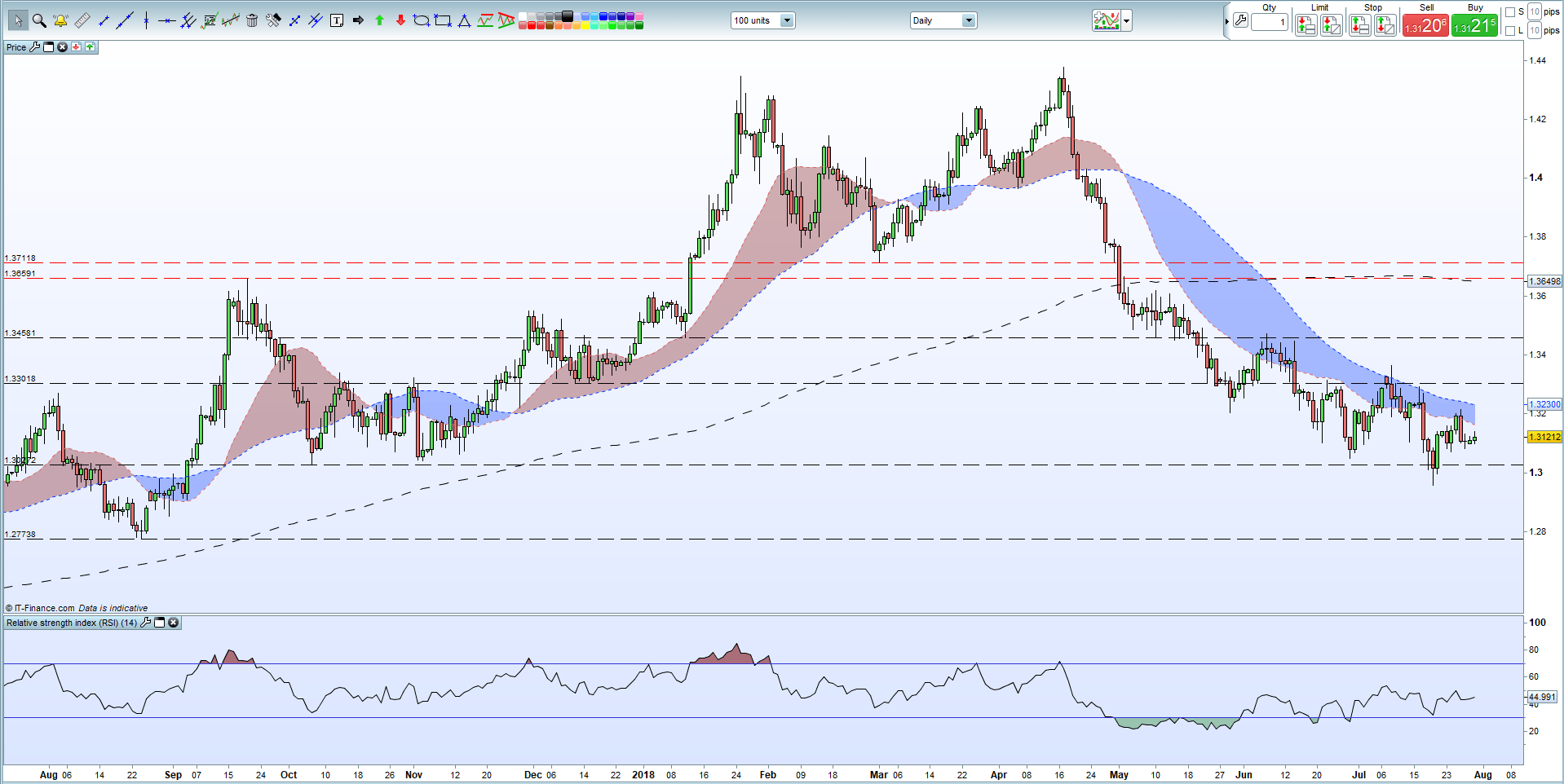The height and width of the screenshot is (784, 1564).
Task: Insert a black right arrow marker
Action: pyautogui.click(x=358, y=20)
